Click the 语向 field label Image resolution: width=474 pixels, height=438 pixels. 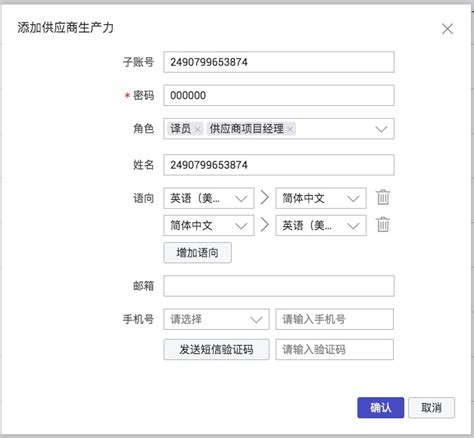(144, 198)
